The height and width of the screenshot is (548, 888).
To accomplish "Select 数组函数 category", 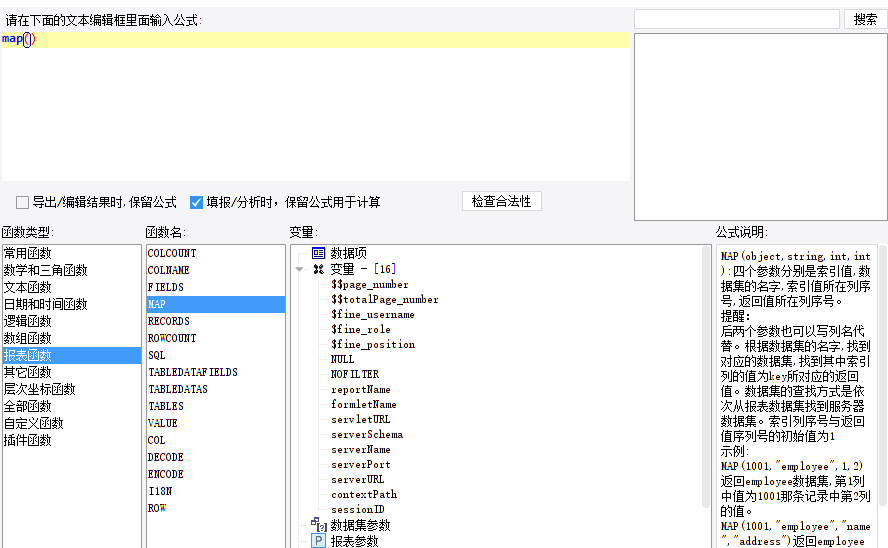I will point(71,338).
